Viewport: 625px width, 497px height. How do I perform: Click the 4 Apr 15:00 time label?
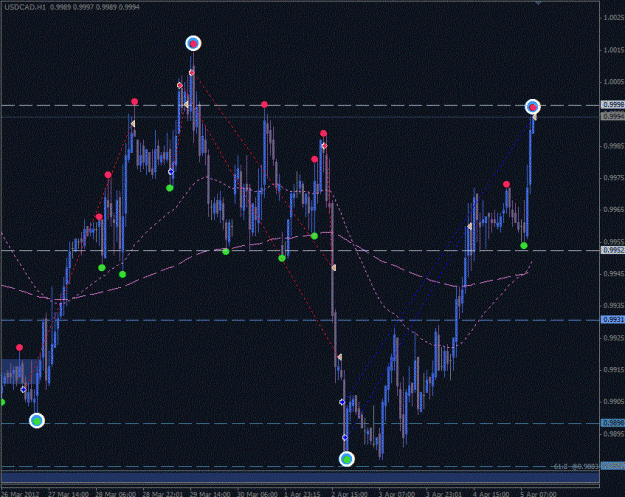point(491,494)
